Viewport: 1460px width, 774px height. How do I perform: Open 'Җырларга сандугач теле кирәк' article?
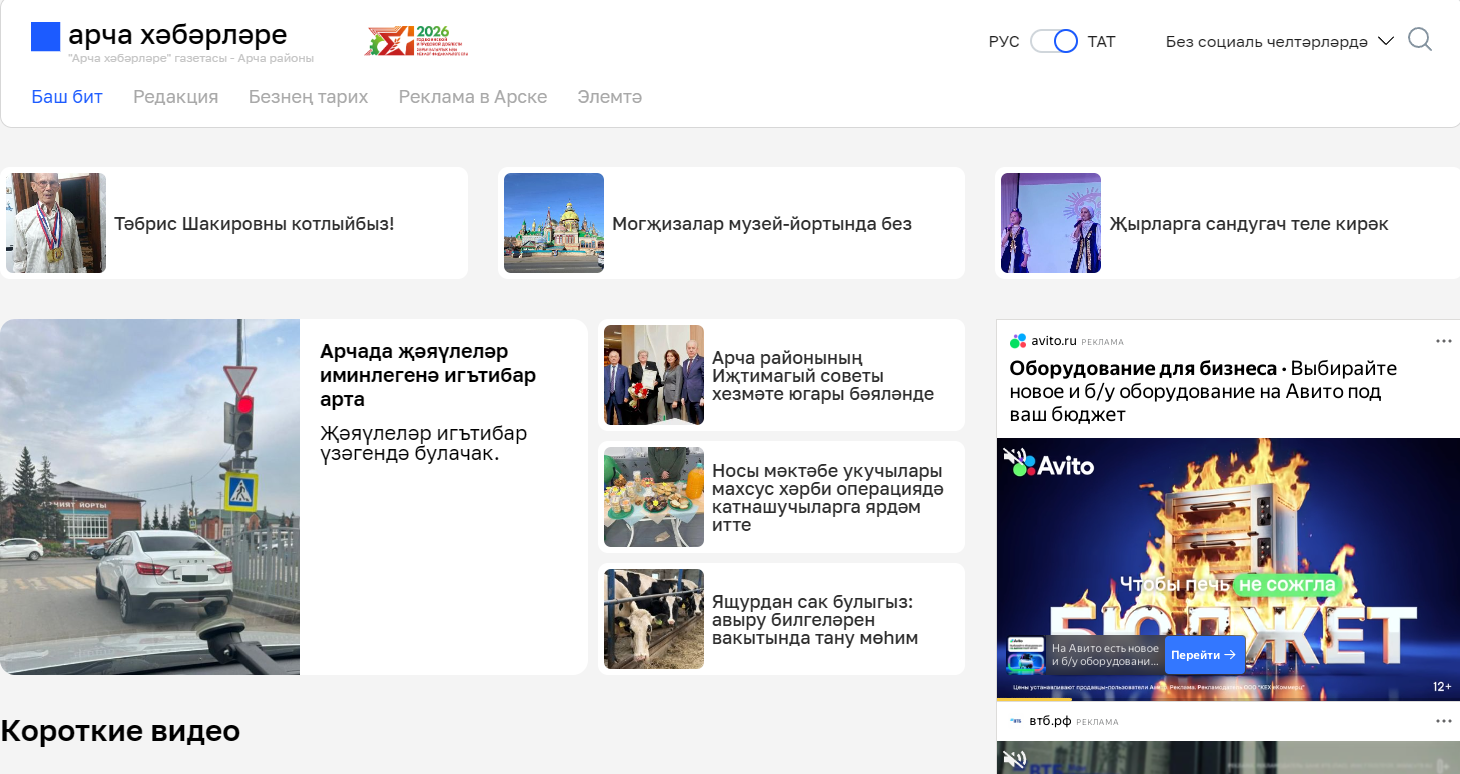point(1249,224)
